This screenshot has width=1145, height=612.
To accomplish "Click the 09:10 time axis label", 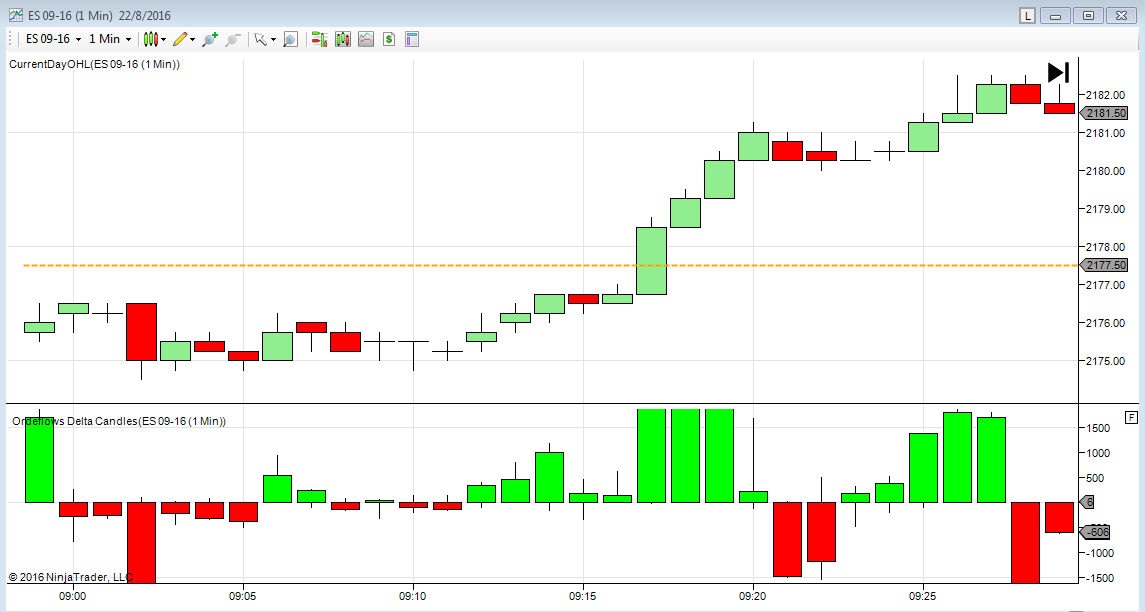I will coord(413,596).
